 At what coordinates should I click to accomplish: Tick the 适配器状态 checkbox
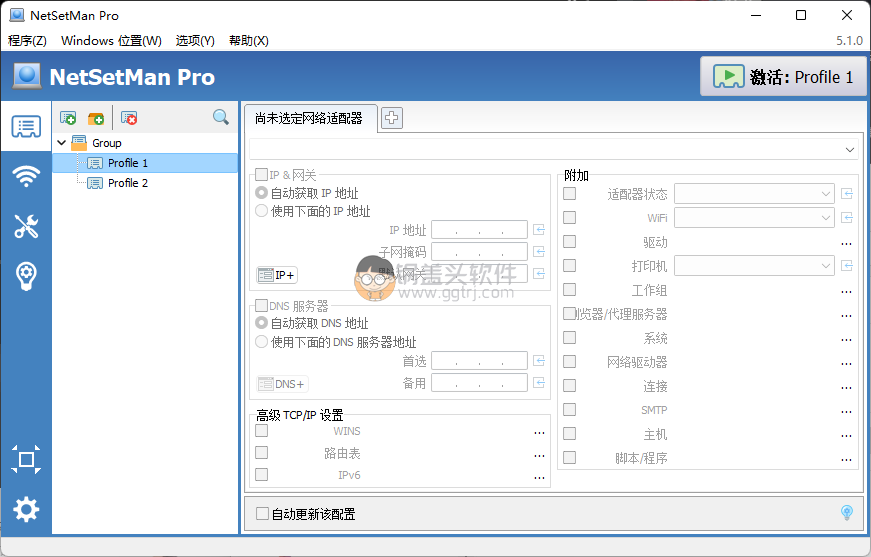pyautogui.click(x=569, y=193)
